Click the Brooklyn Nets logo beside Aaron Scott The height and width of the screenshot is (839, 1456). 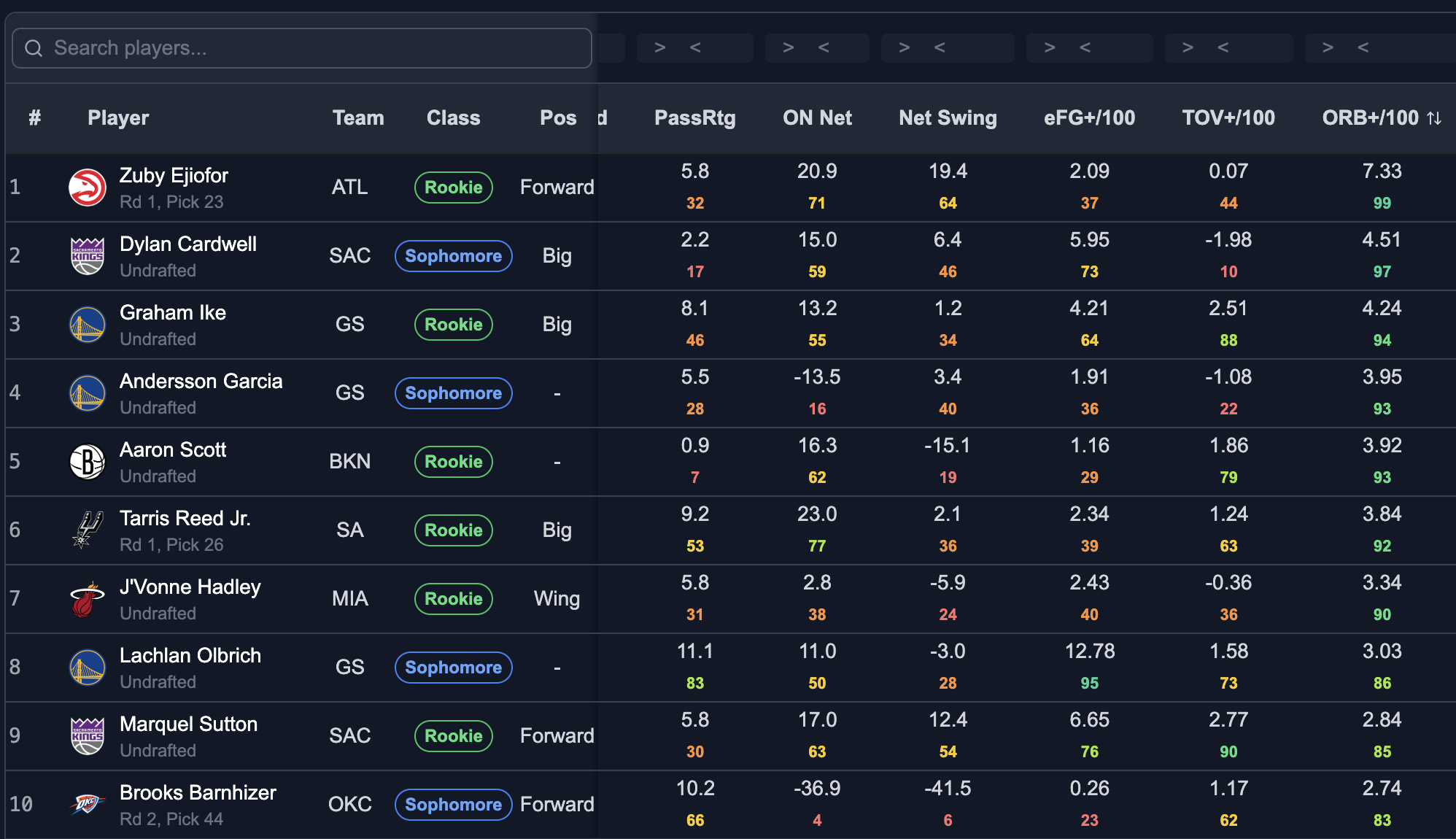click(87, 462)
